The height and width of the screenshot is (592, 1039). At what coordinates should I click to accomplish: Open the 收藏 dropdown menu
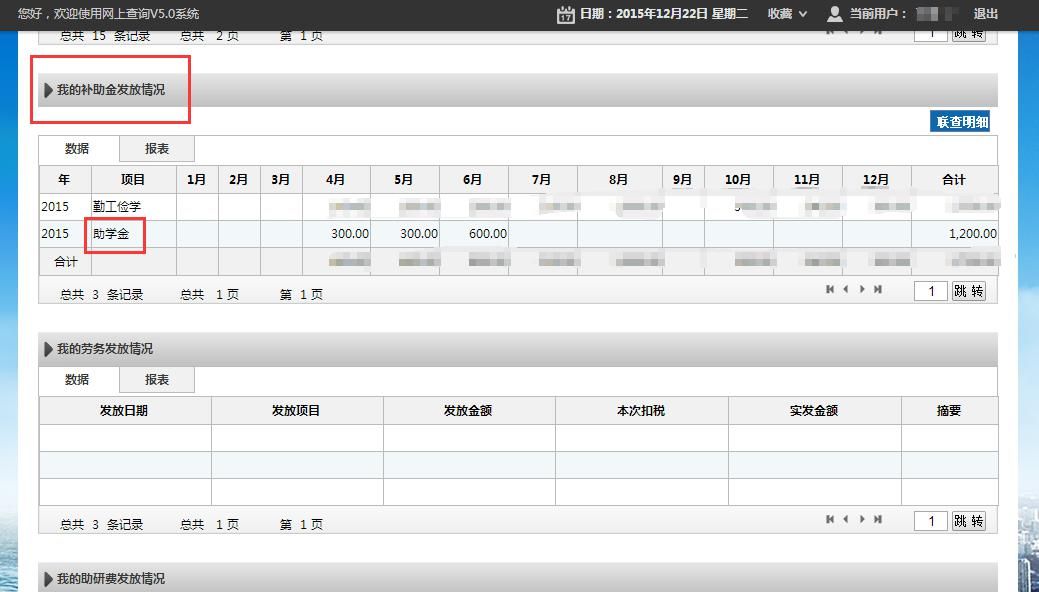[787, 14]
